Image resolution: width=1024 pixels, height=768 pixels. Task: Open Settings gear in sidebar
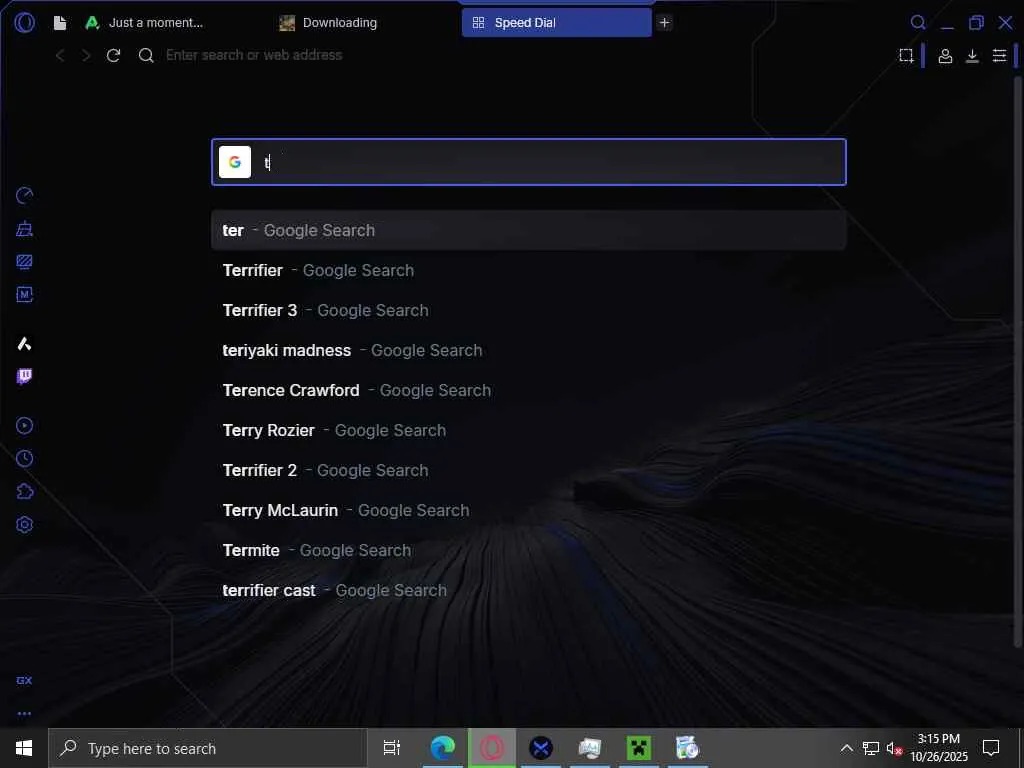[24, 524]
